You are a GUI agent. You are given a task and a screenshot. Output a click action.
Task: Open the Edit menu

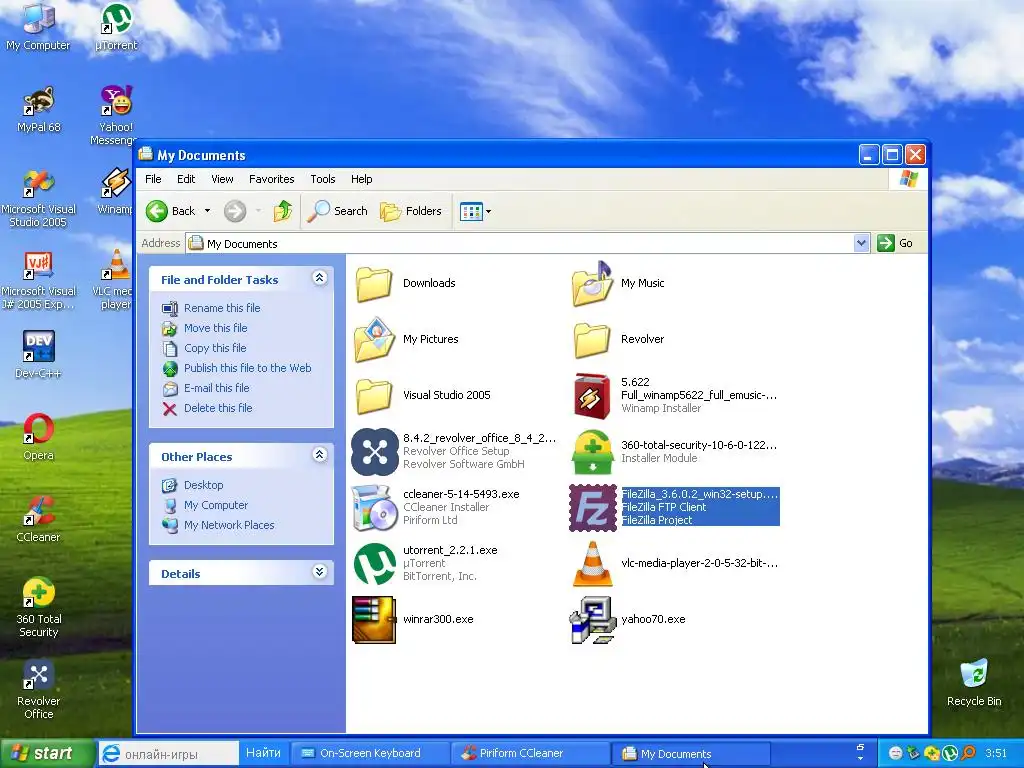[185, 179]
